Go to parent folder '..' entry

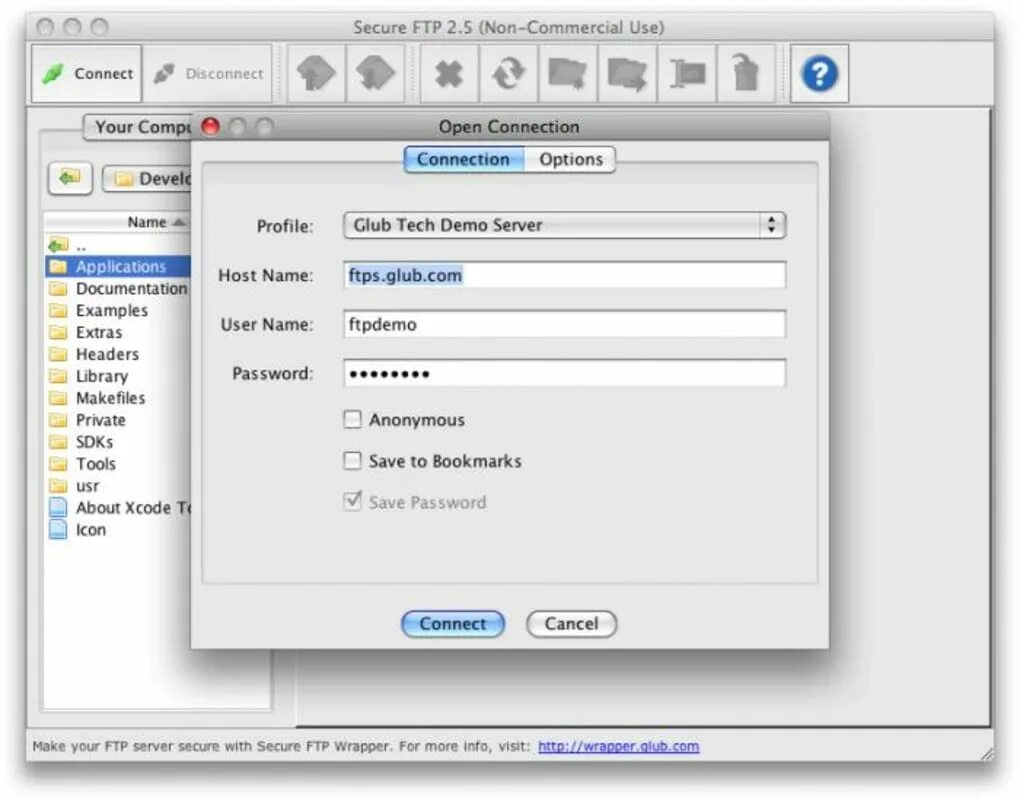[x=117, y=246]
